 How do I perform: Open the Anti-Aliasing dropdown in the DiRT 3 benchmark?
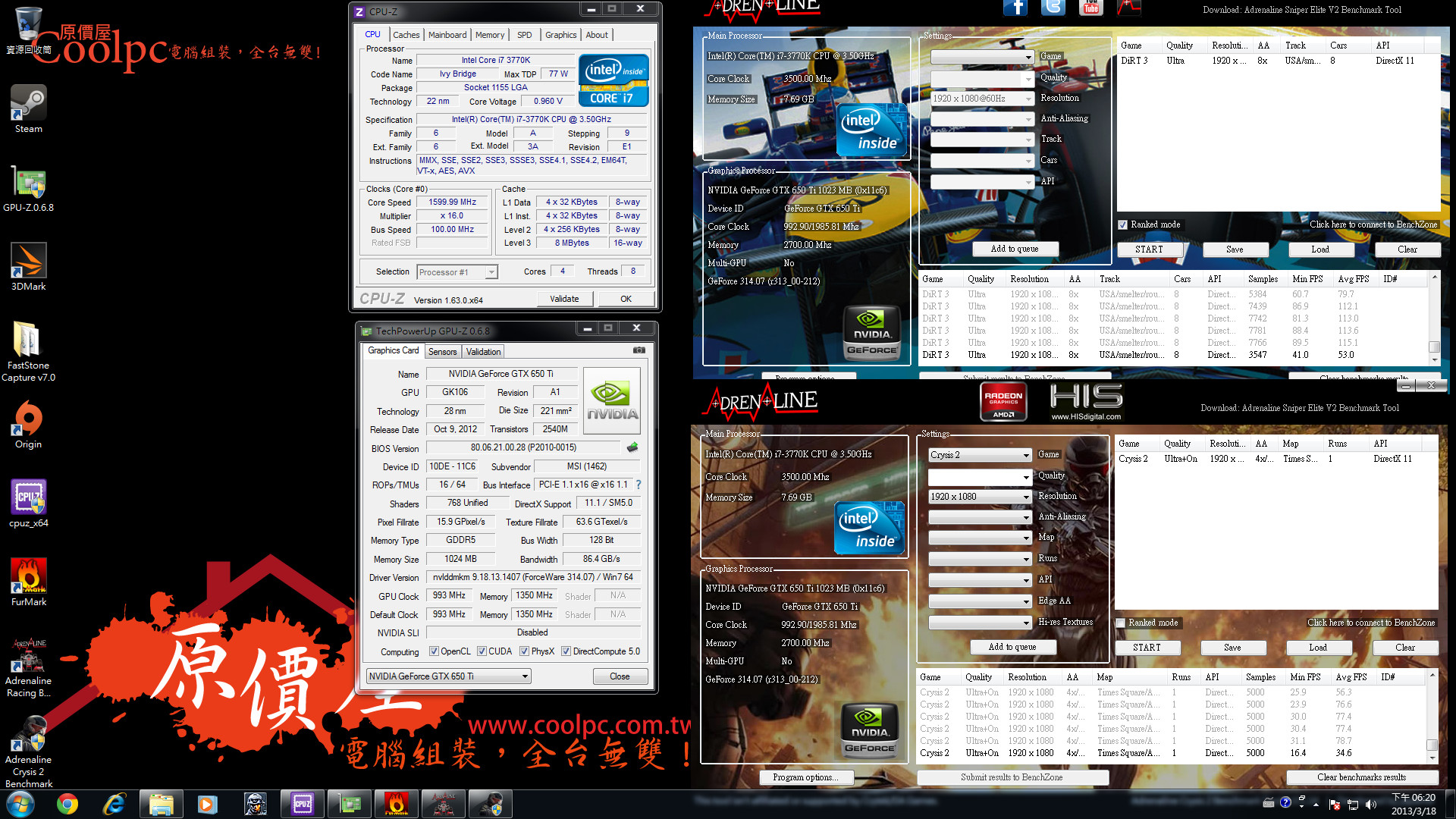click(982, 119)
